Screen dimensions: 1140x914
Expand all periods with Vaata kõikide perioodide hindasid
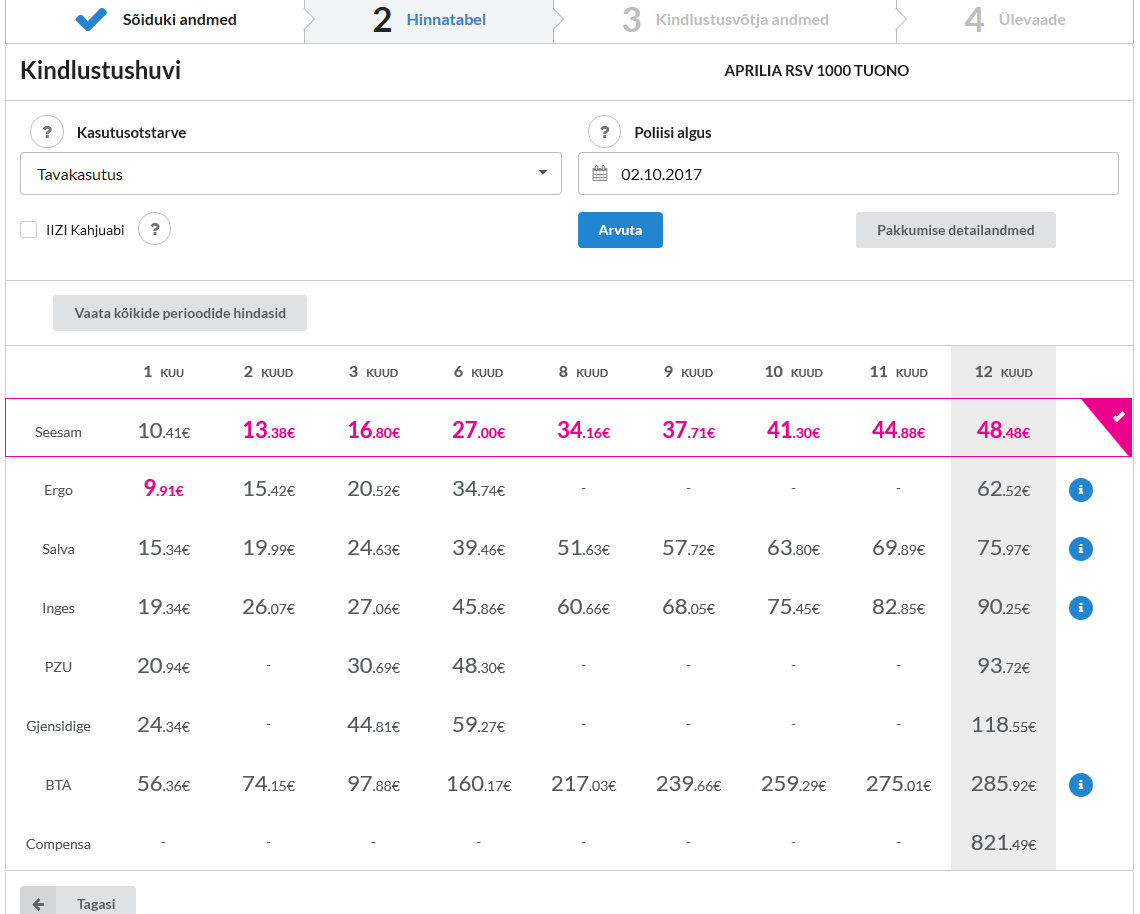point(180,313)
